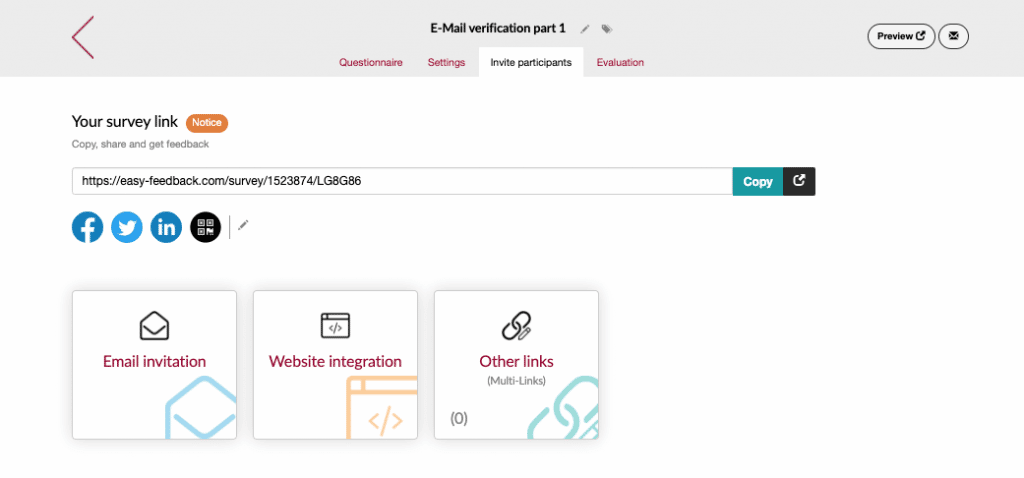
Task: Open tags icon next to survey title
Action: coord(607,29)
